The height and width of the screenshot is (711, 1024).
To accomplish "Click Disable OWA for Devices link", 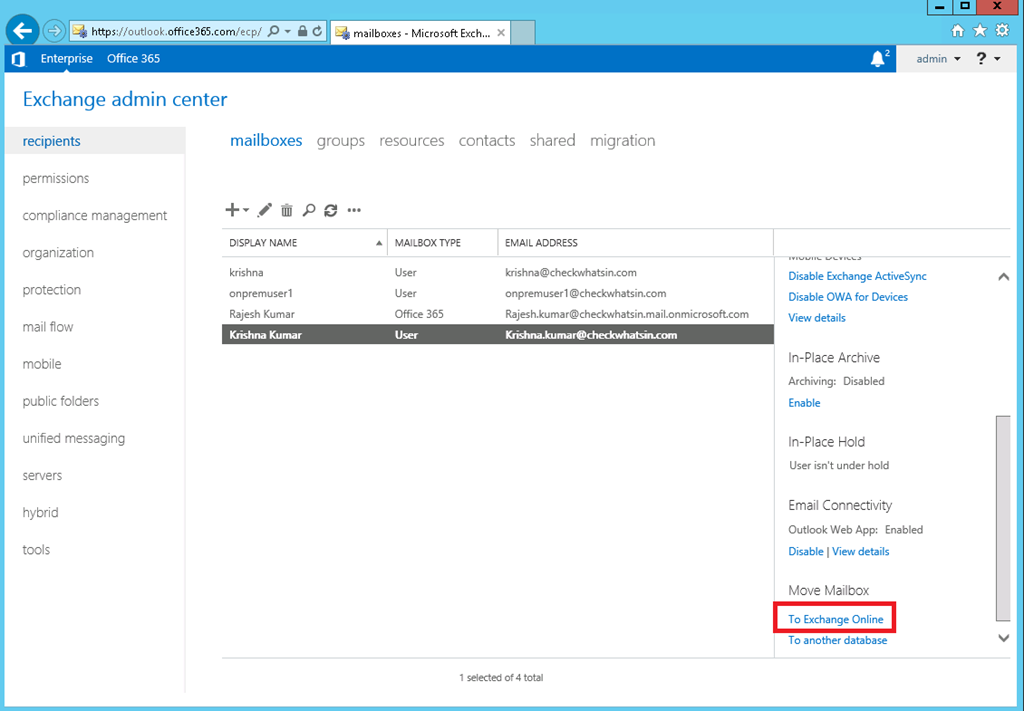I will pyautogui.click(x=848, y=297).
